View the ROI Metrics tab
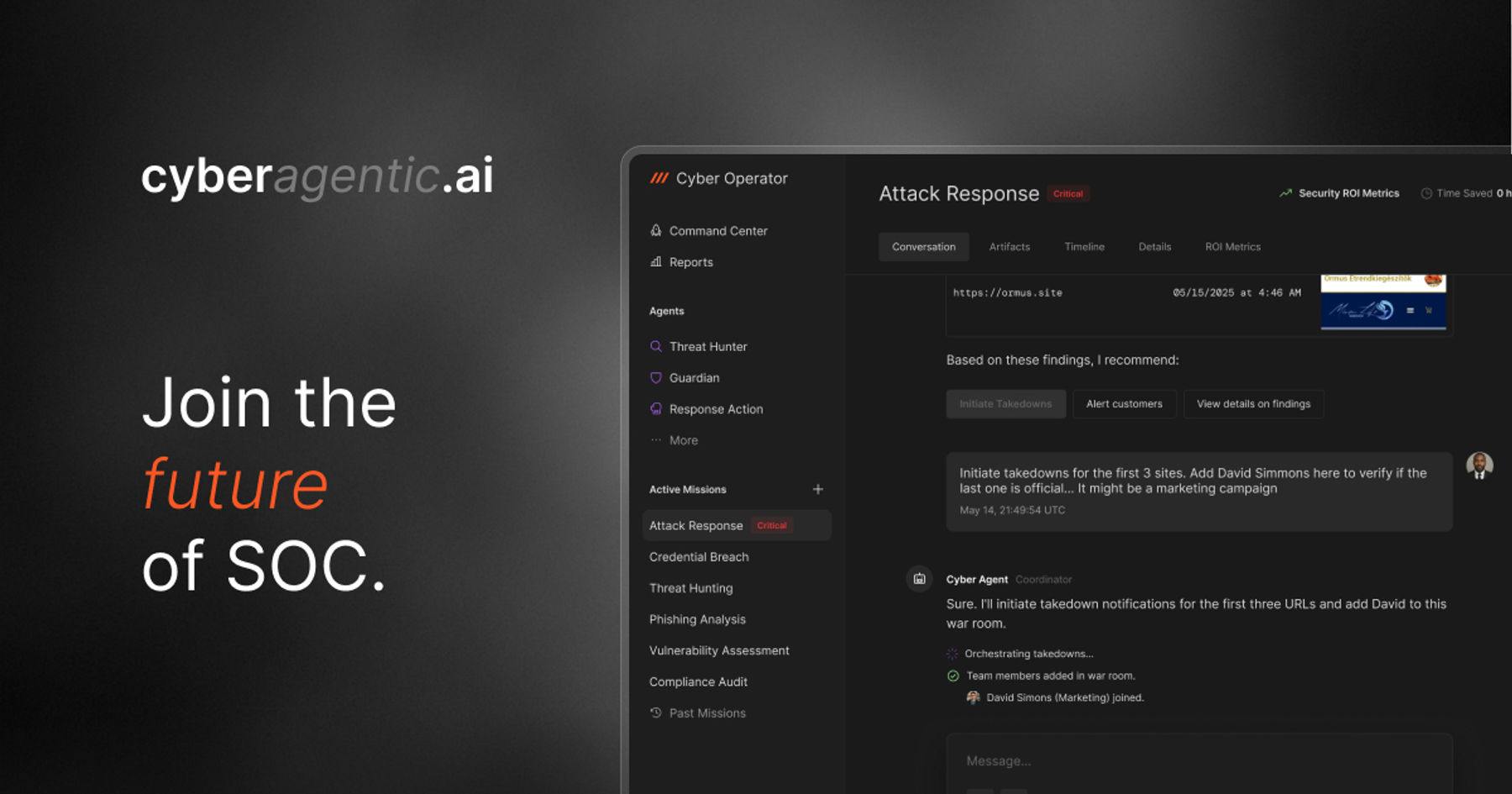Image resolution: width=1512 pixels, height=794 pixels. pyautogui.click(x=1232, y=246)
